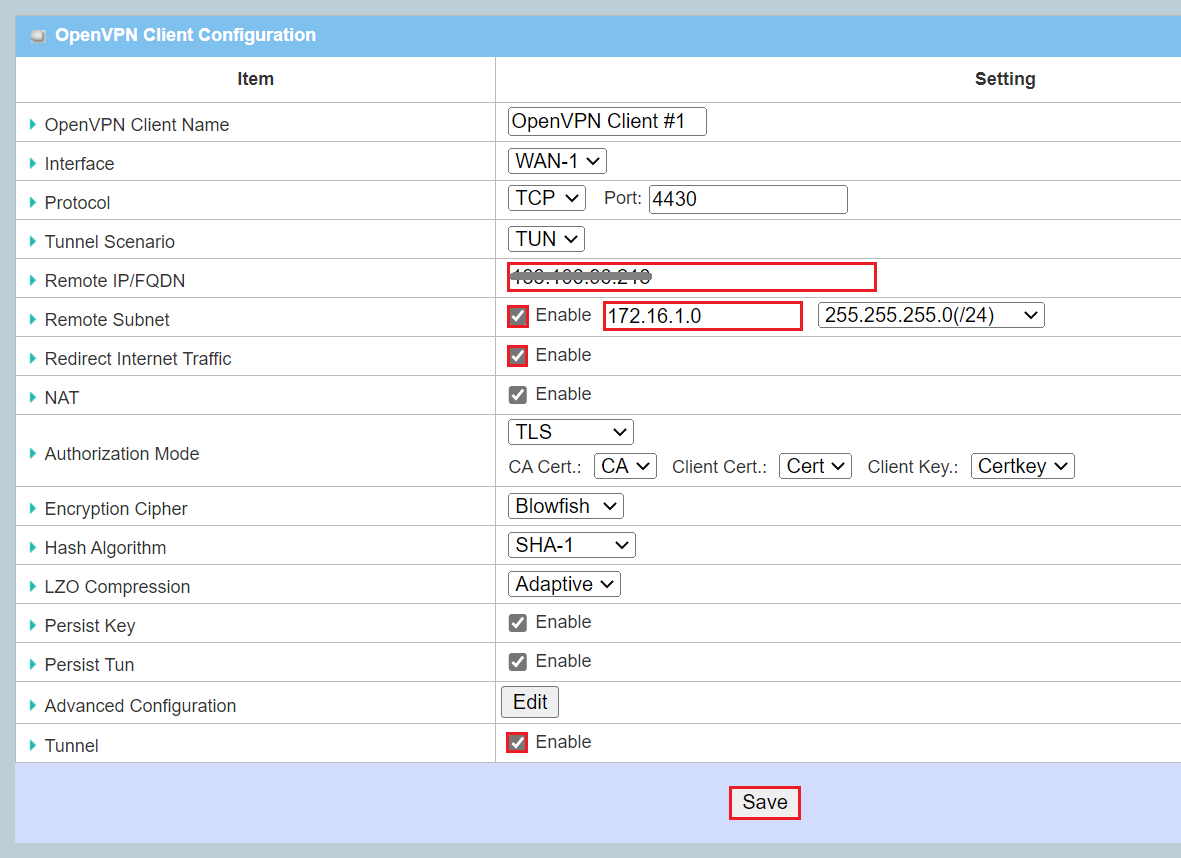
Task: Click the 'Port:' label text
Action: (x=623, y=198)
